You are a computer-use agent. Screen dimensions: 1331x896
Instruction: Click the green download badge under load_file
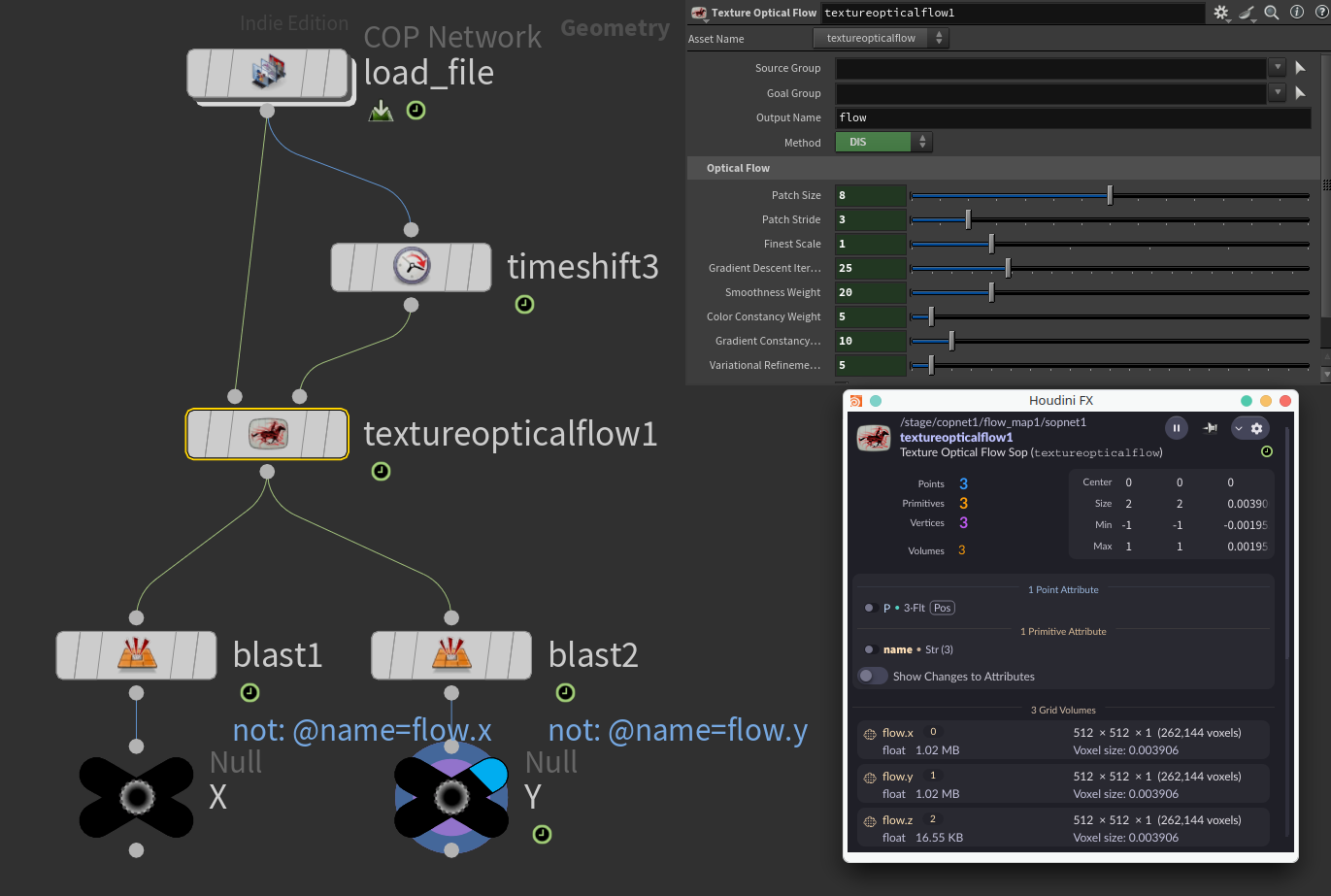(381, 111)
